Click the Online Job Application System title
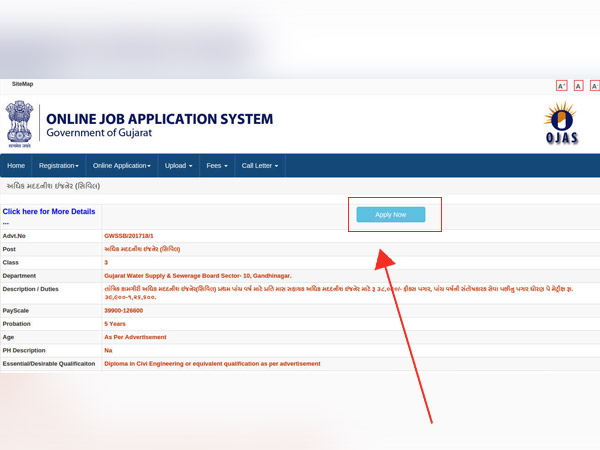The width and height of the screenshot is (600, 450). (160, 119)
